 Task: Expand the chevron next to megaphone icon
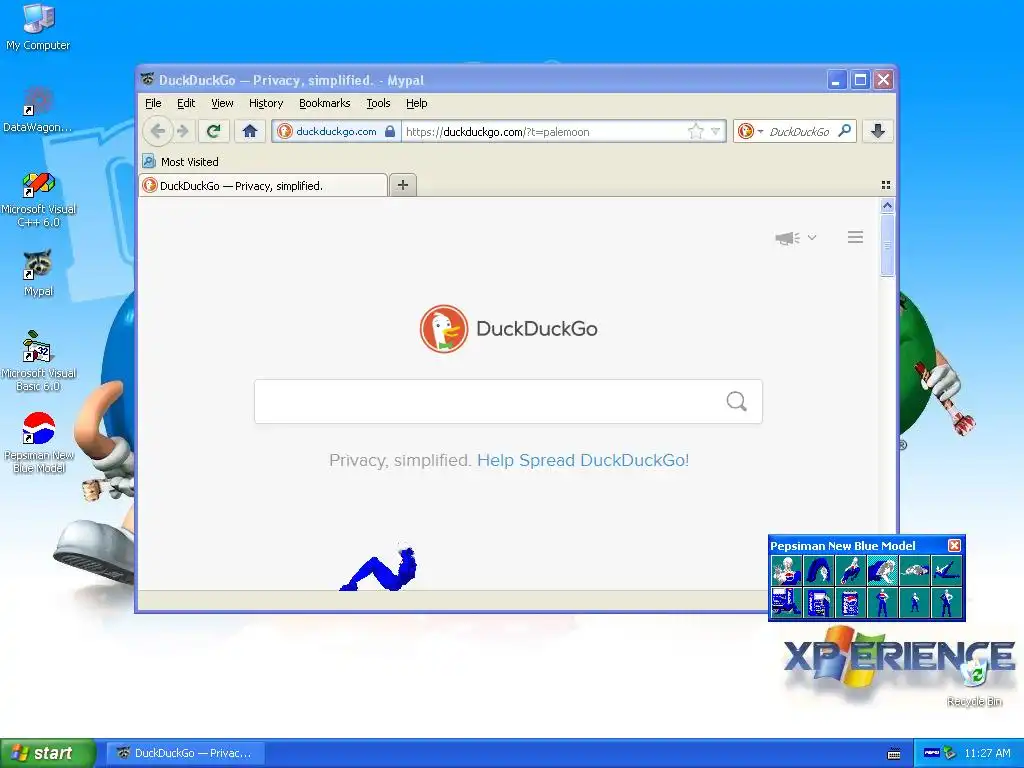coord(812,238)
